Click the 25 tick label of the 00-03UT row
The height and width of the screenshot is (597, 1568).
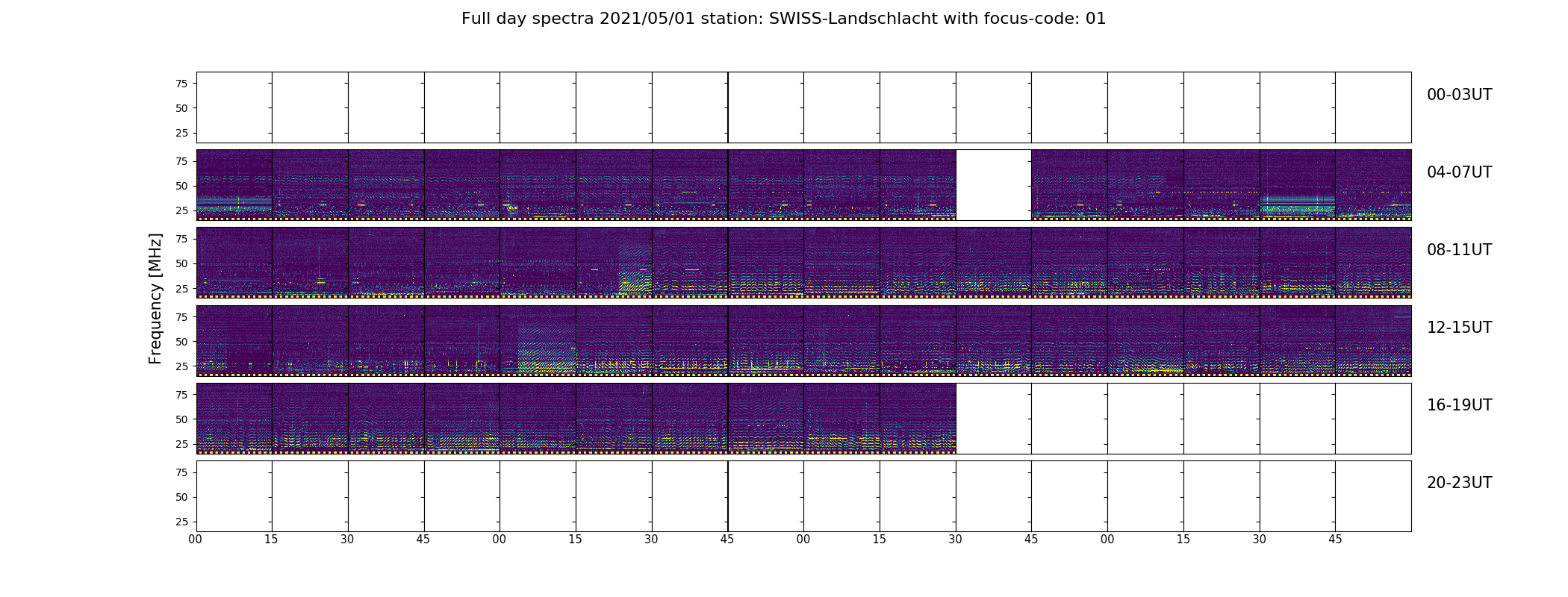(x=181, y=133)
